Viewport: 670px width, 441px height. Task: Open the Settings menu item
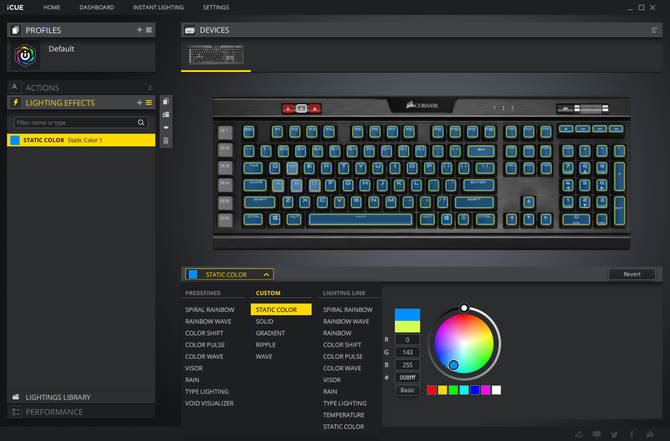point(216,7)
